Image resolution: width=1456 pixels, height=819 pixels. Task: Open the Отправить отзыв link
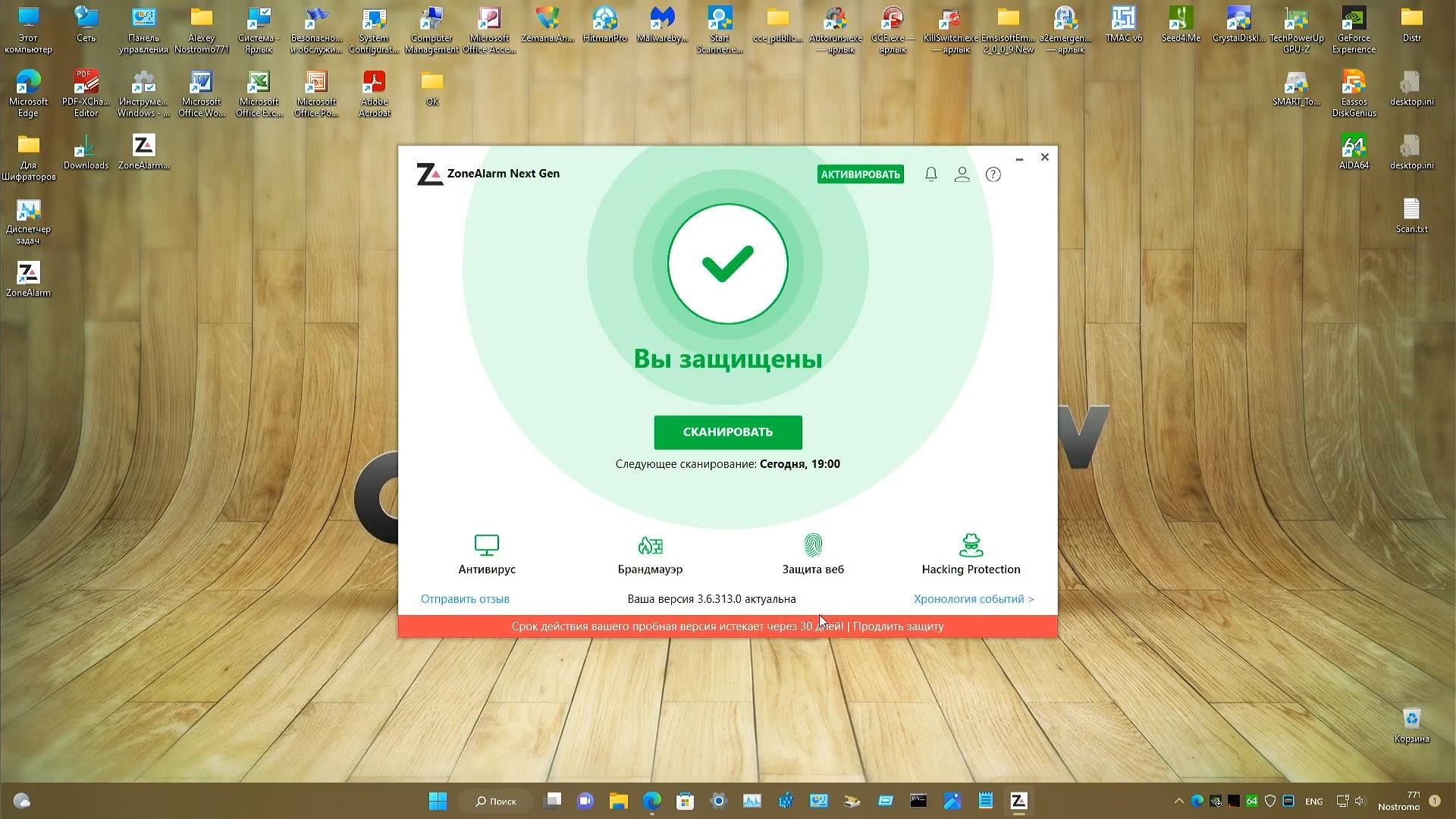point(464,598)
